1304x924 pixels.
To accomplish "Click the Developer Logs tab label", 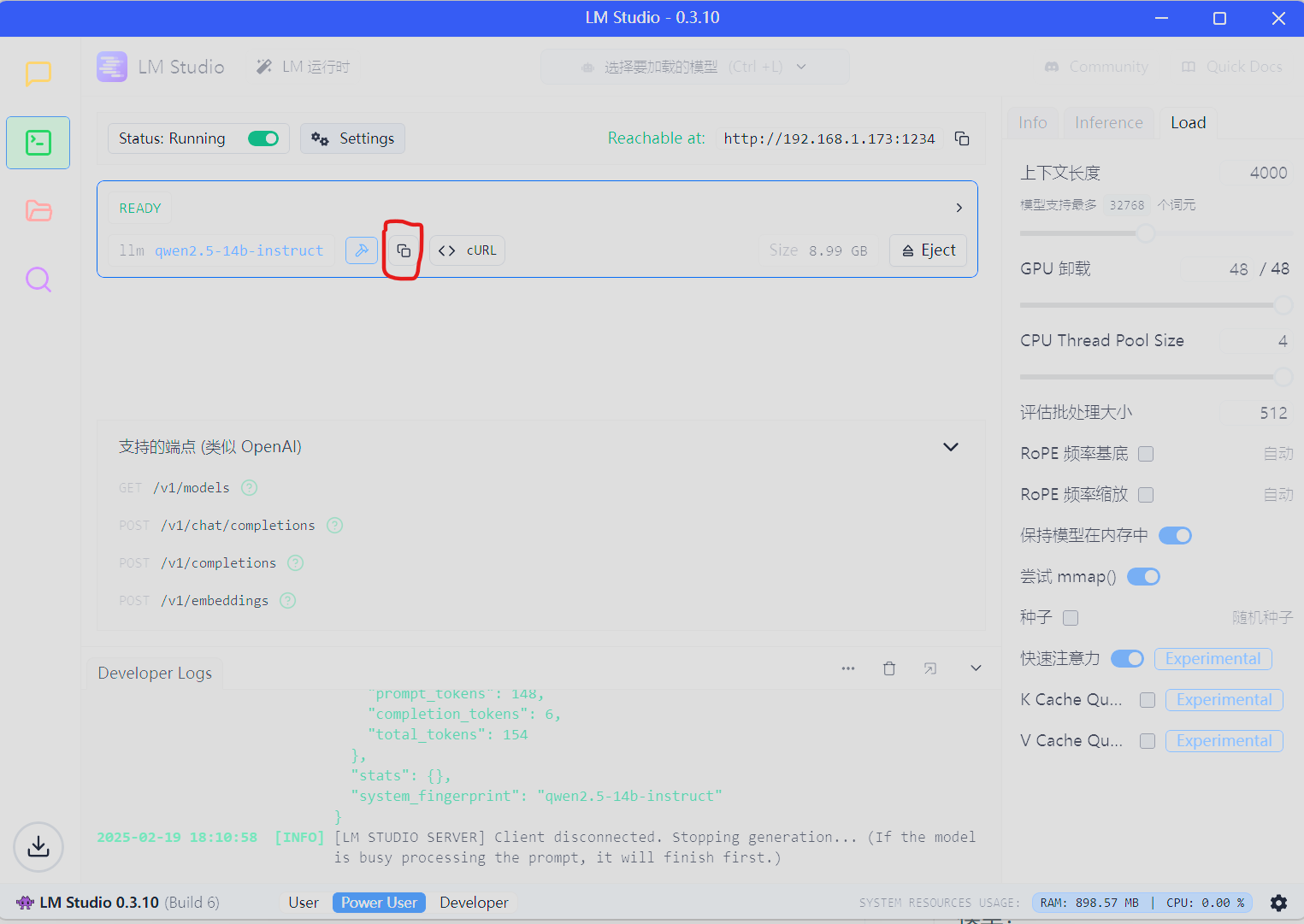I will tap(155, 674).
